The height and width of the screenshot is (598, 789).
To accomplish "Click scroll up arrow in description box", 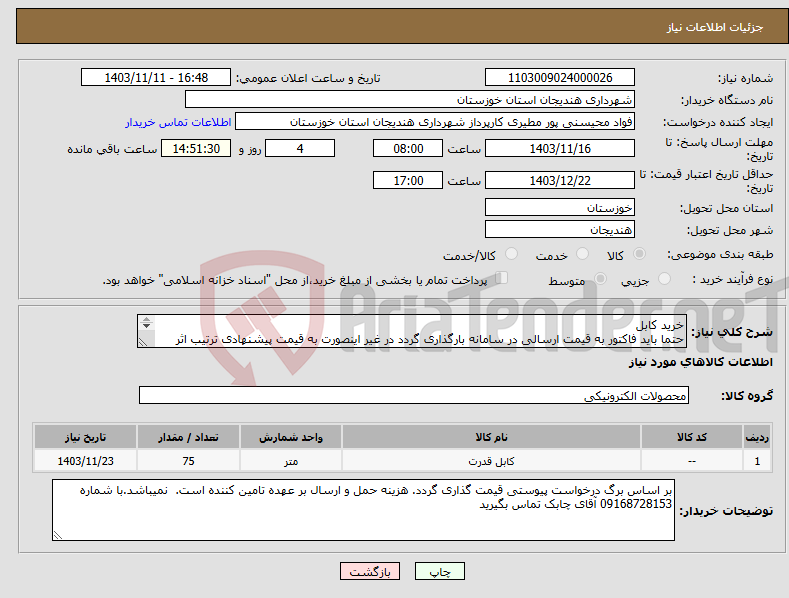I will (x=146, y=319).
